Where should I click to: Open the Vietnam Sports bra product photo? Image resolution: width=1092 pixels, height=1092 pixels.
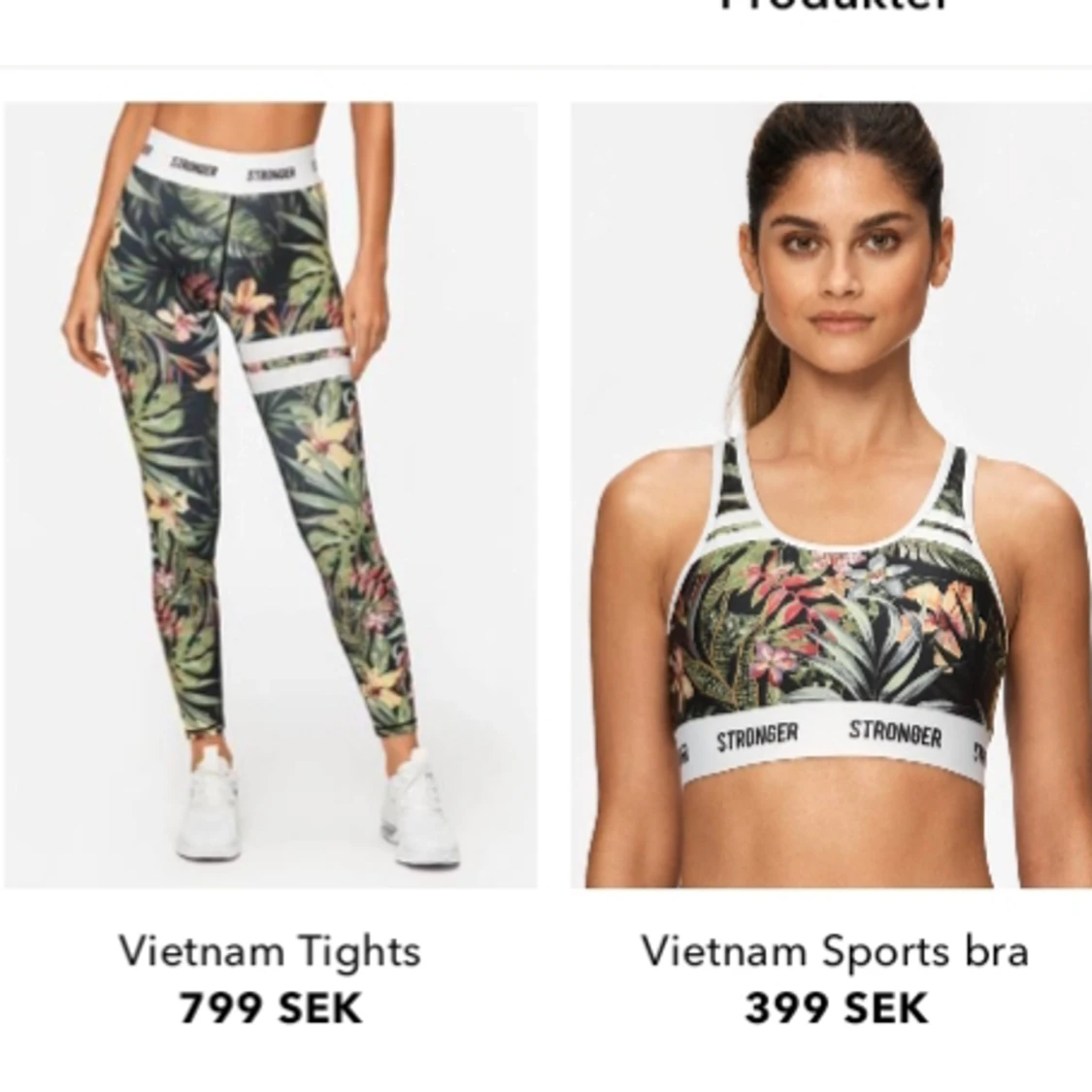pos(831,494)
